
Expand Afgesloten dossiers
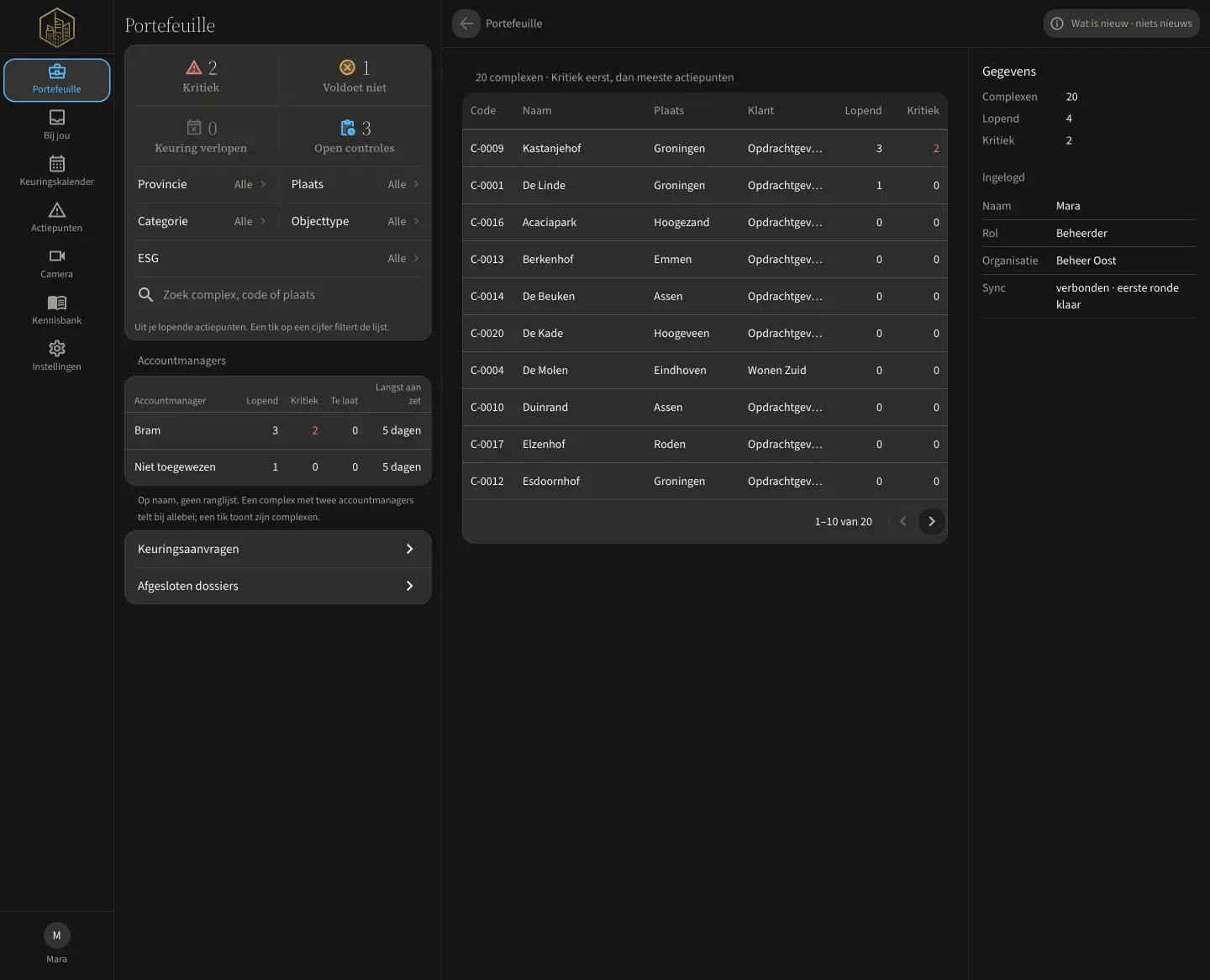(x=278, y=586)
